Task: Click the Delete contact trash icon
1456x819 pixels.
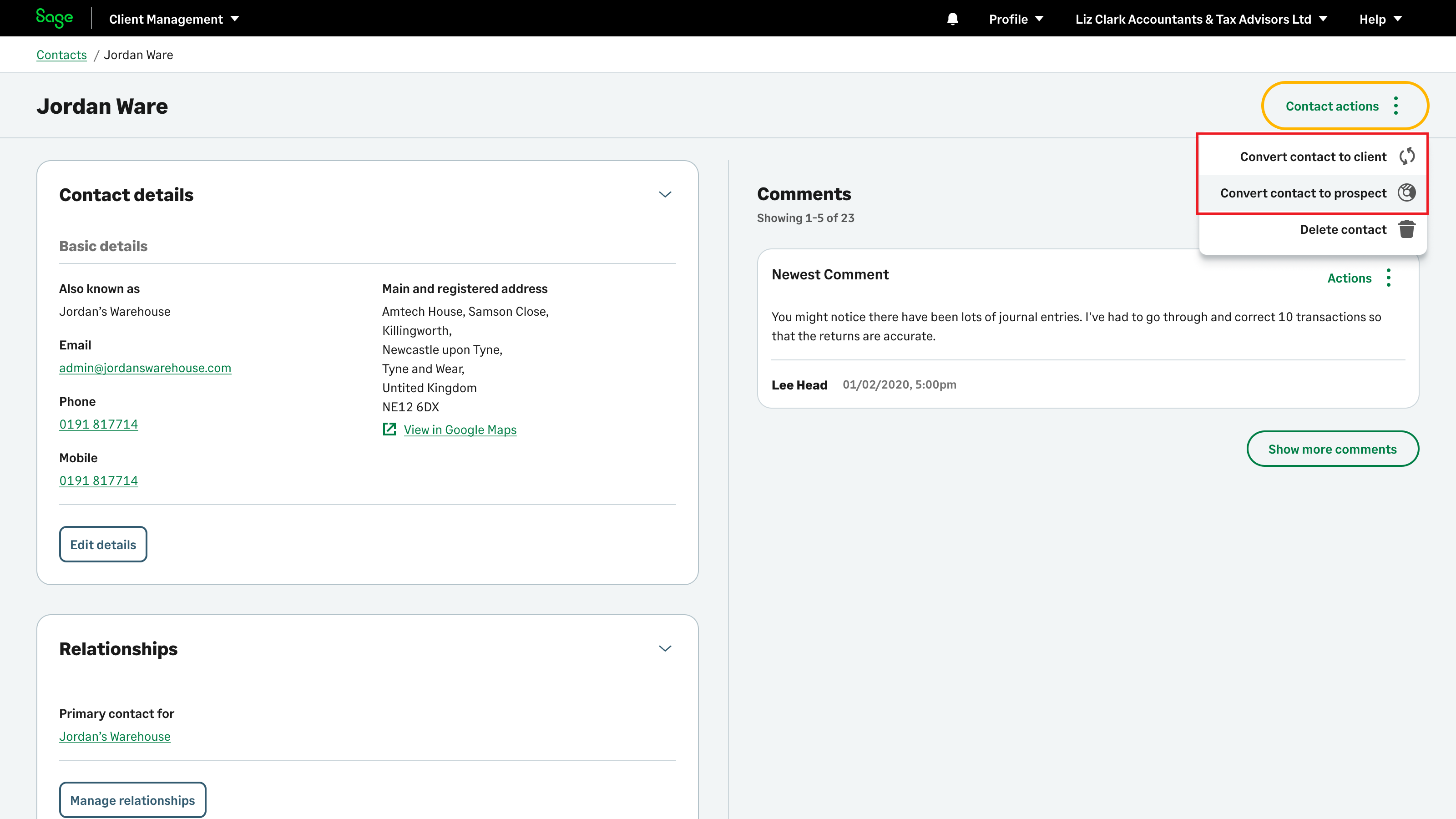Action: point(1406,229)
